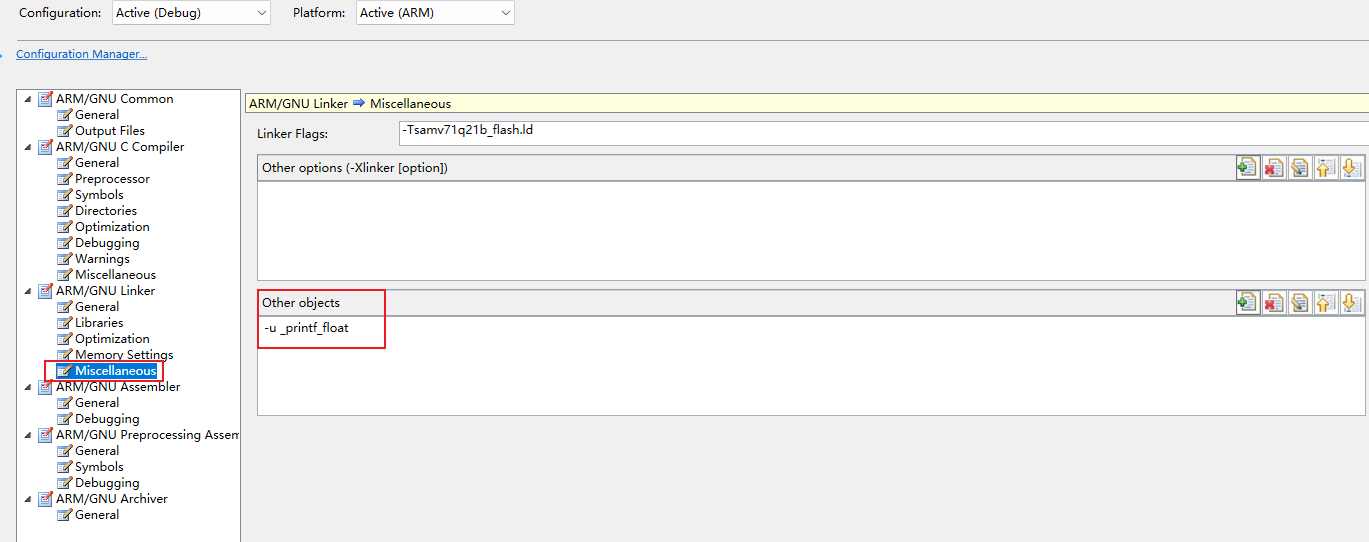Click the 'Other objects' section header
Image resolution: width=1369 pixels, height=542 pixels.
[301, 303]
